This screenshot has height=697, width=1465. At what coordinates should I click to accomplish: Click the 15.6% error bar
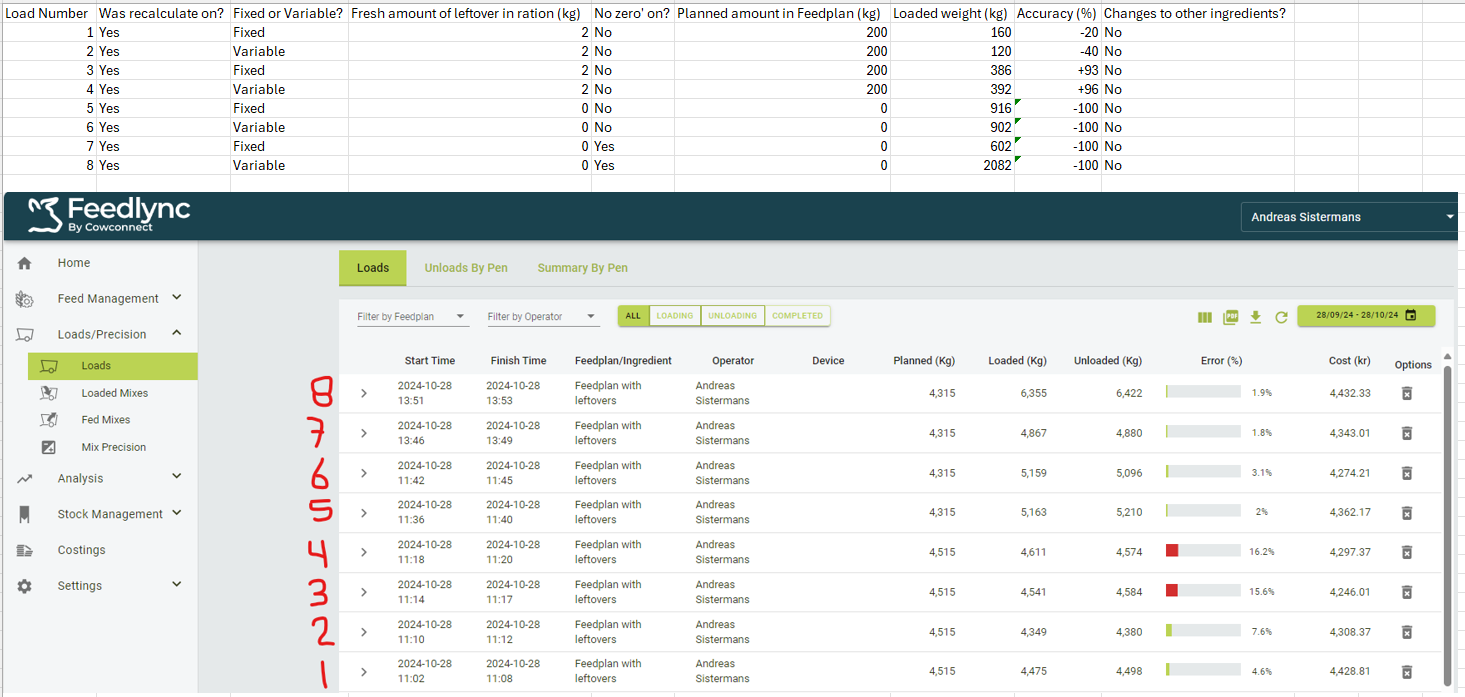(1203, 591)
